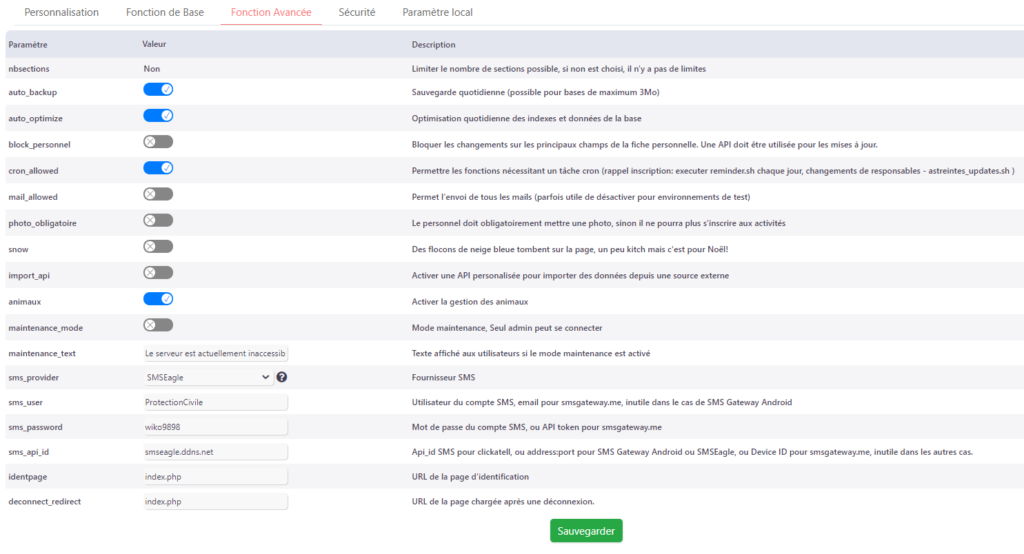Enable the snow toggle

(x=158, y=246)
